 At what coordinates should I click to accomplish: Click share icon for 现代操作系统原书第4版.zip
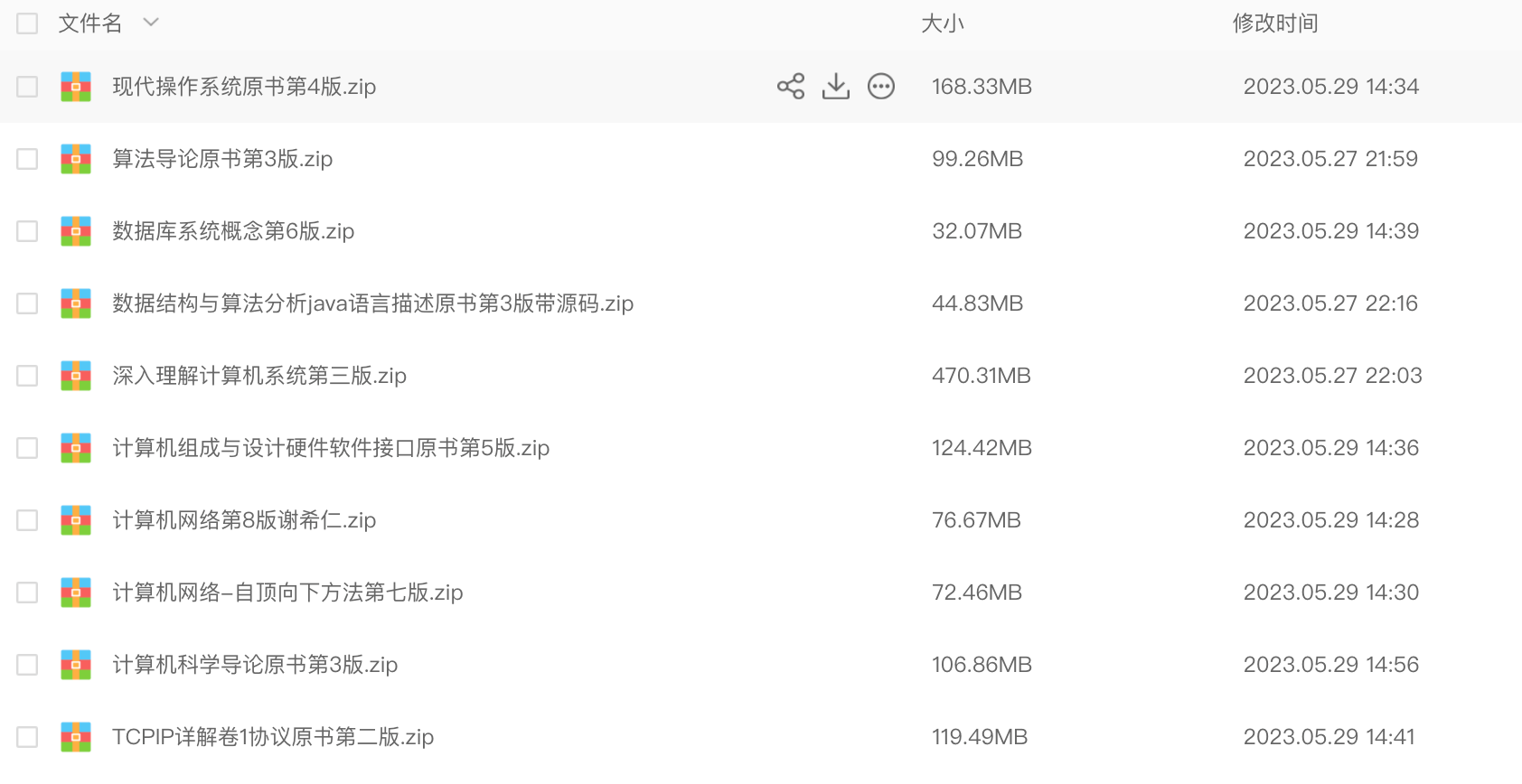click(x=790, y=87)
